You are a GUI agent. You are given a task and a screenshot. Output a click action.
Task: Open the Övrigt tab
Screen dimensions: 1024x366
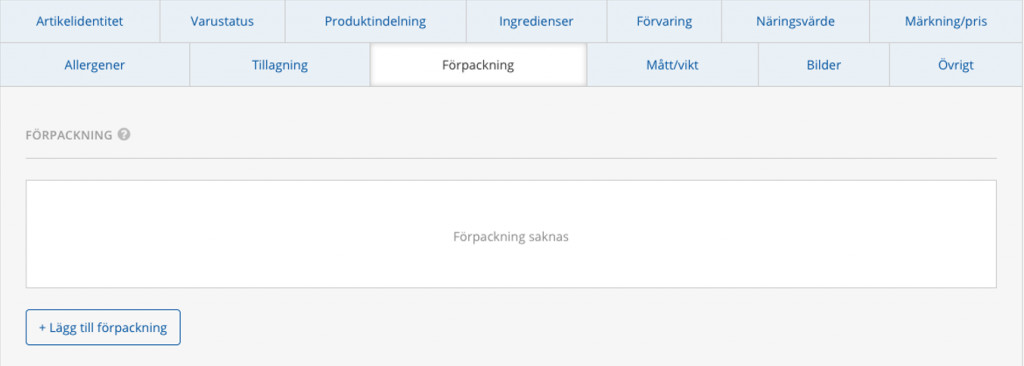(x=956, y=65)
